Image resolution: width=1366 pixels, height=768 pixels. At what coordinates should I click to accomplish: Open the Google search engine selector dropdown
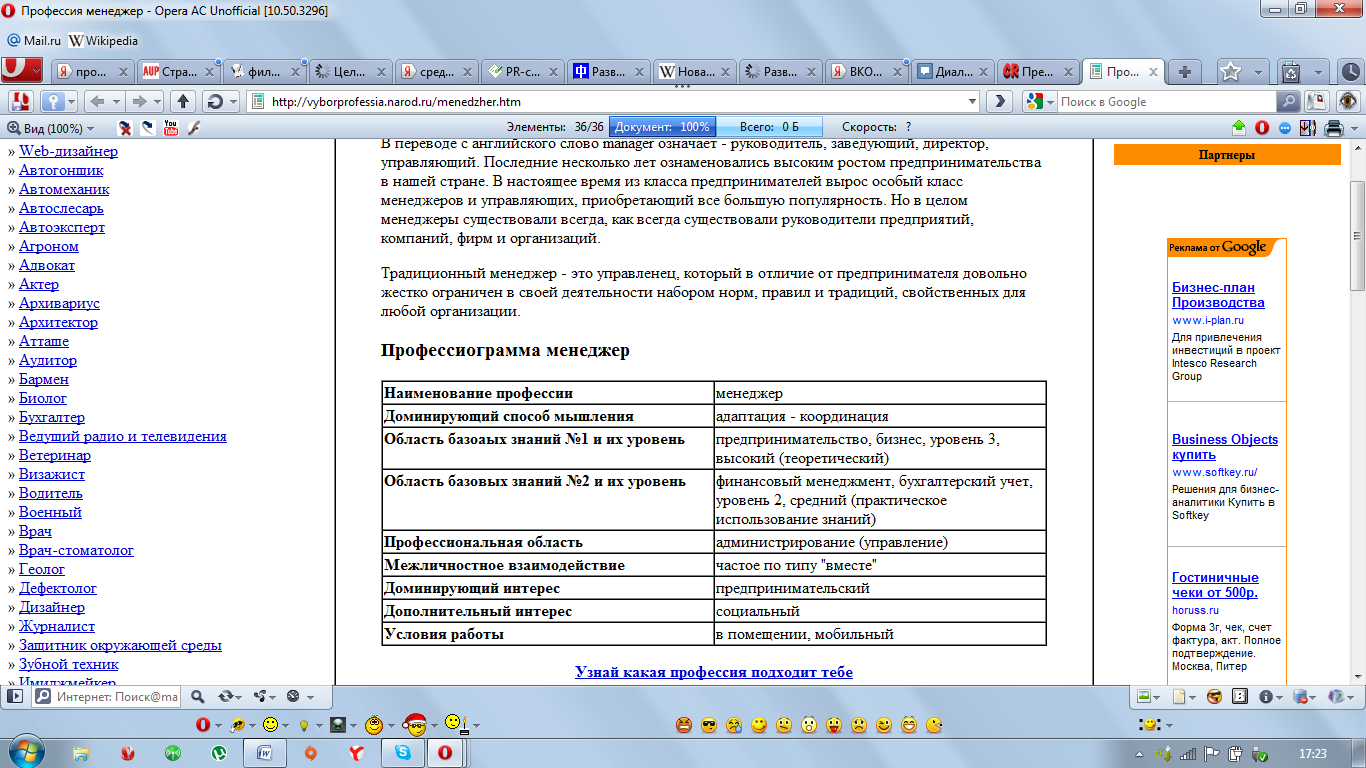(1040, 101)
